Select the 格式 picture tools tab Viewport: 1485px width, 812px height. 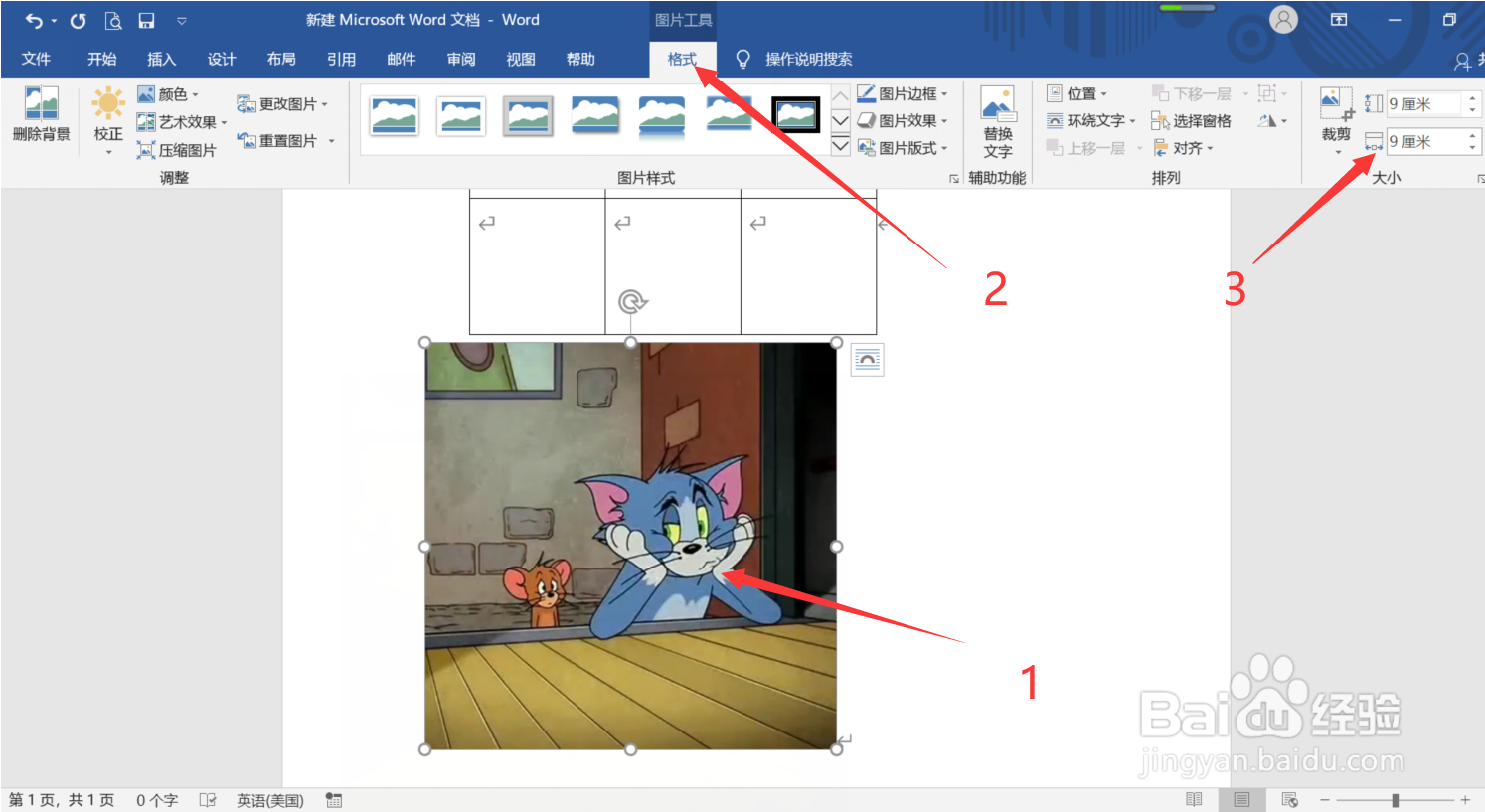[682, 59]
